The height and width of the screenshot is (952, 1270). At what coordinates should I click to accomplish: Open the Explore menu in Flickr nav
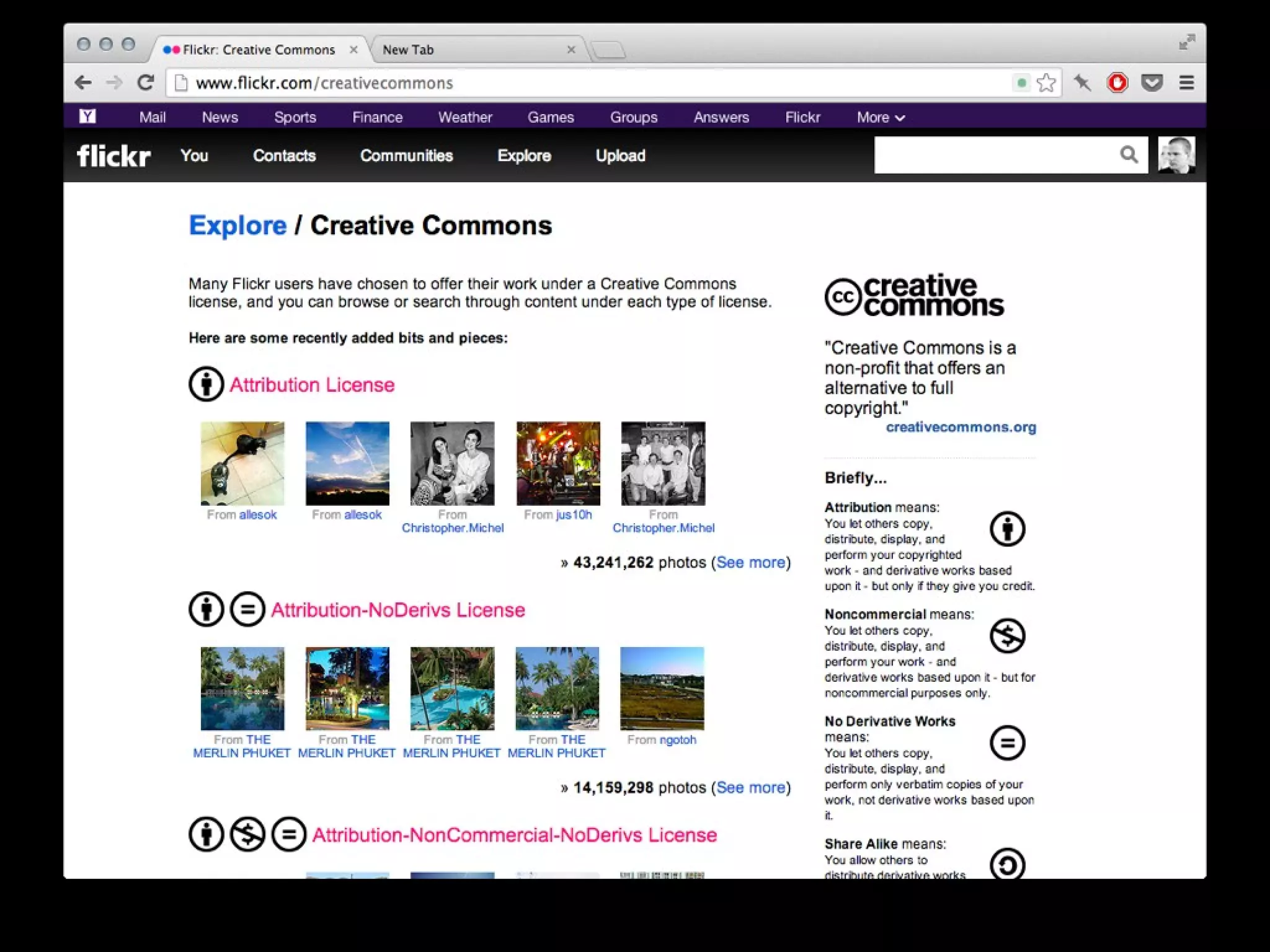524,156
